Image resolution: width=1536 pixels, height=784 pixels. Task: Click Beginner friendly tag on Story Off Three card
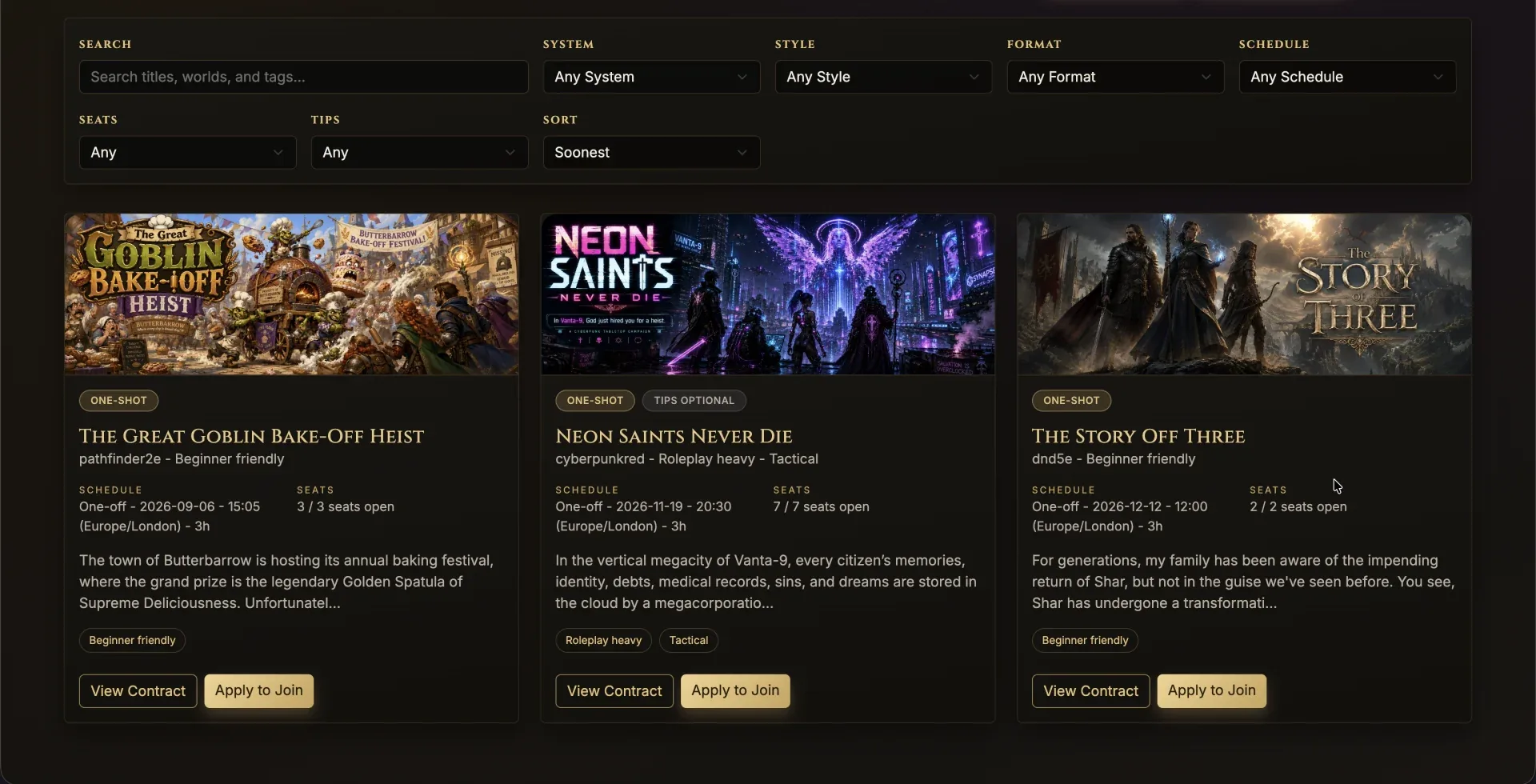point(1085,640)
